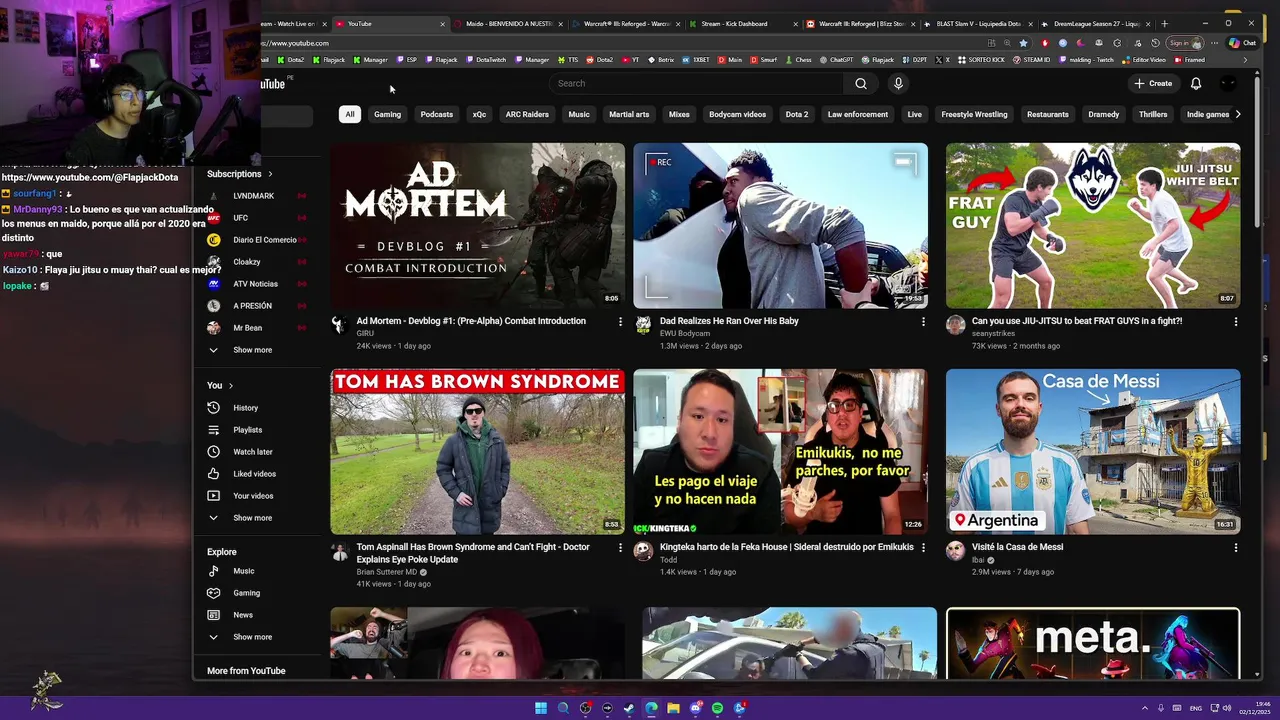1280x720 pixels.
Task: Select the Podcasts category chip
Action: [436, 114]
